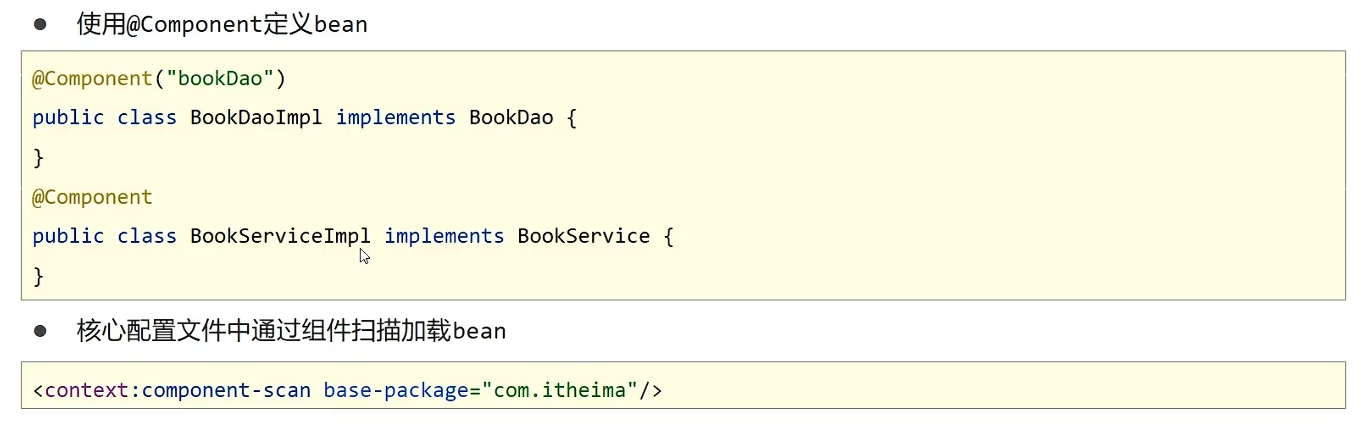The width and height of the screenshot is (1372, 434).
Task: Click 'class' in the BookServiceImpl declaration
Action: [x=147, y=237]
